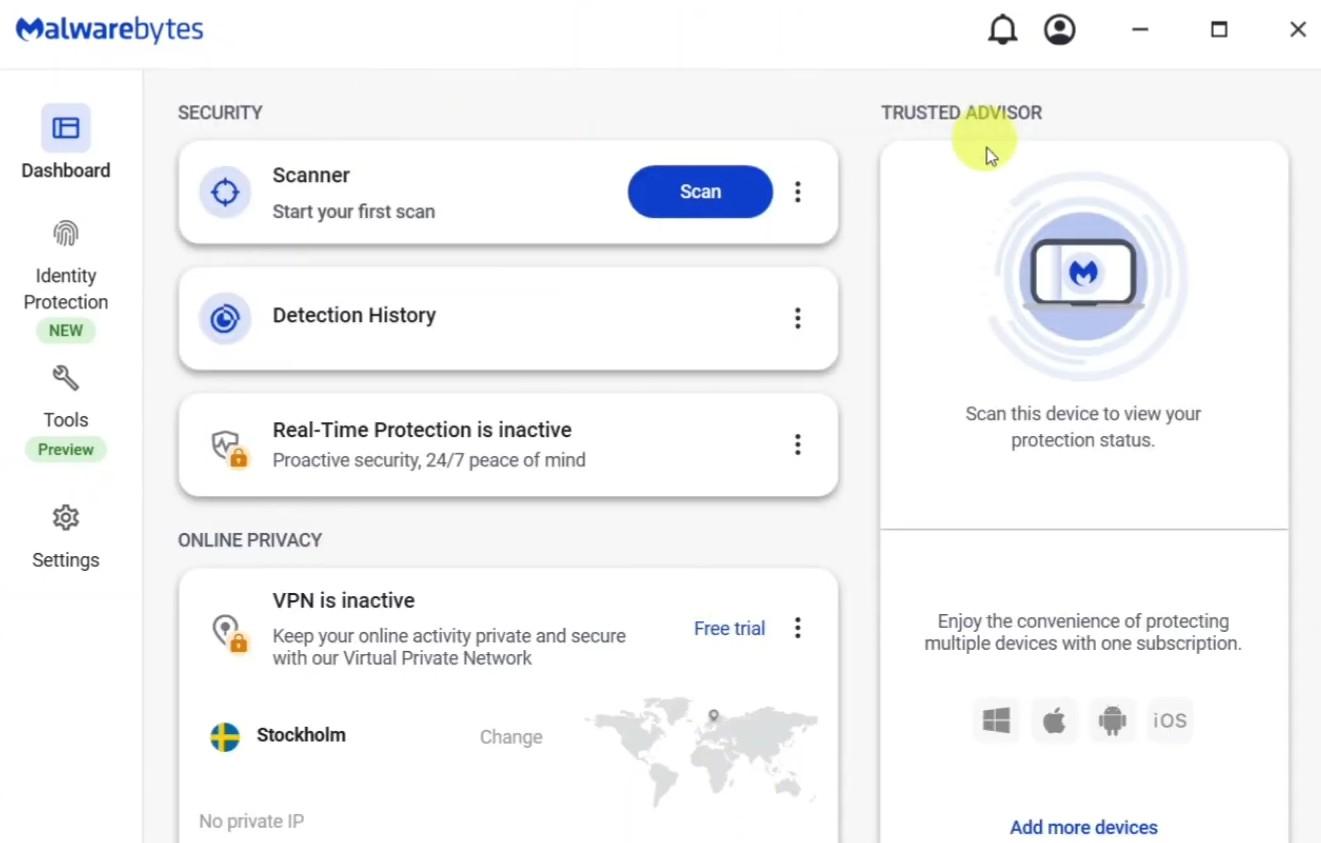This screenshot has height=843, width=1321.
Task: Open the Real-Time Protection is inactive card
Action: coord(508,445)
